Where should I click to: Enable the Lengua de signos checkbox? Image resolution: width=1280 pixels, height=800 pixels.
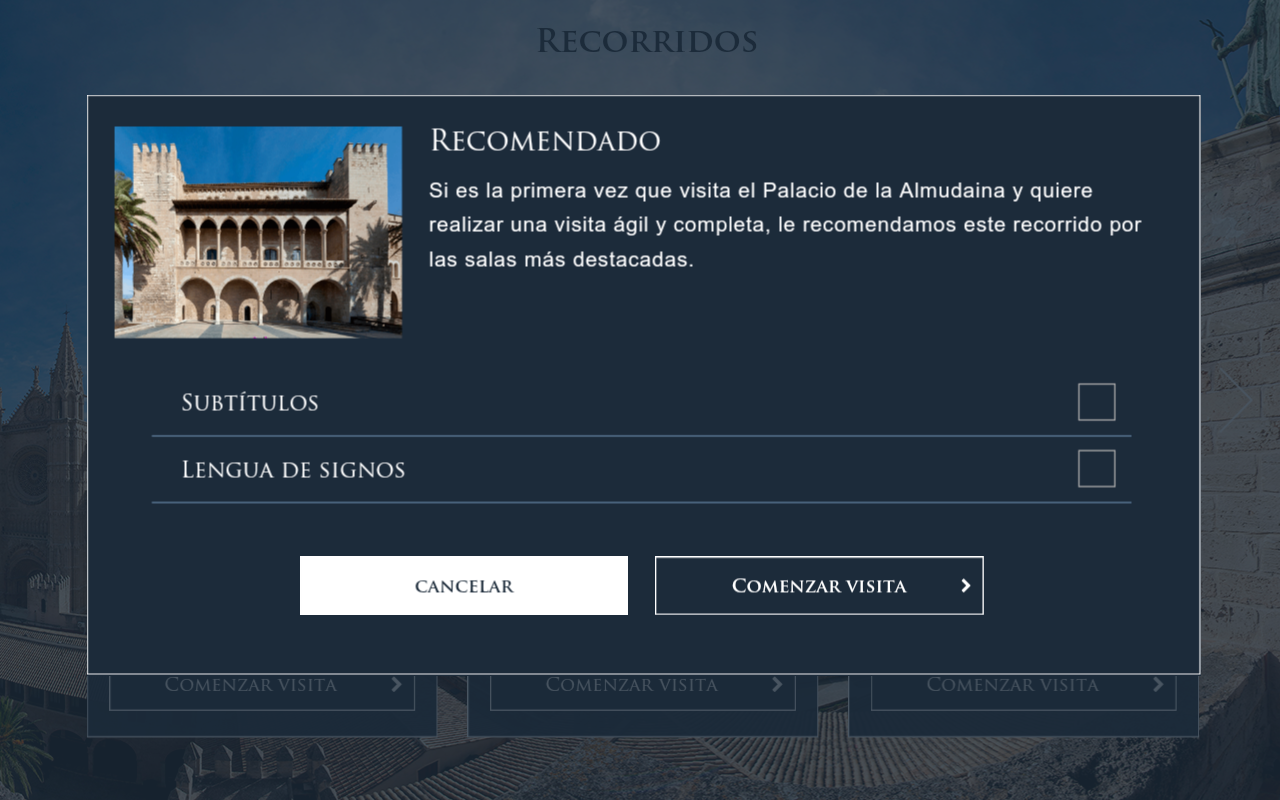coord(1096,469)
